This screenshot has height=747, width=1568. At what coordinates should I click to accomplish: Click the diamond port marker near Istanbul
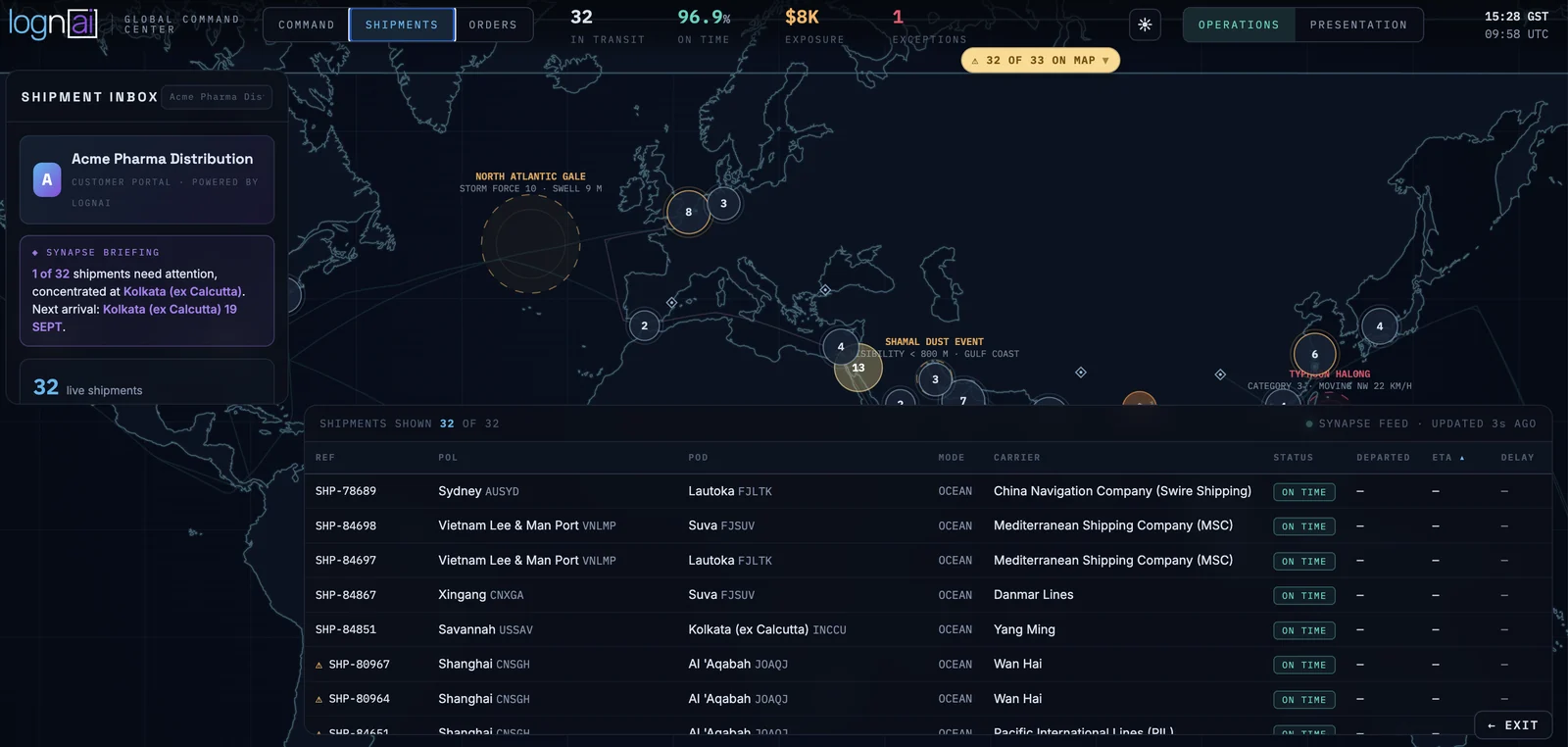825,290
